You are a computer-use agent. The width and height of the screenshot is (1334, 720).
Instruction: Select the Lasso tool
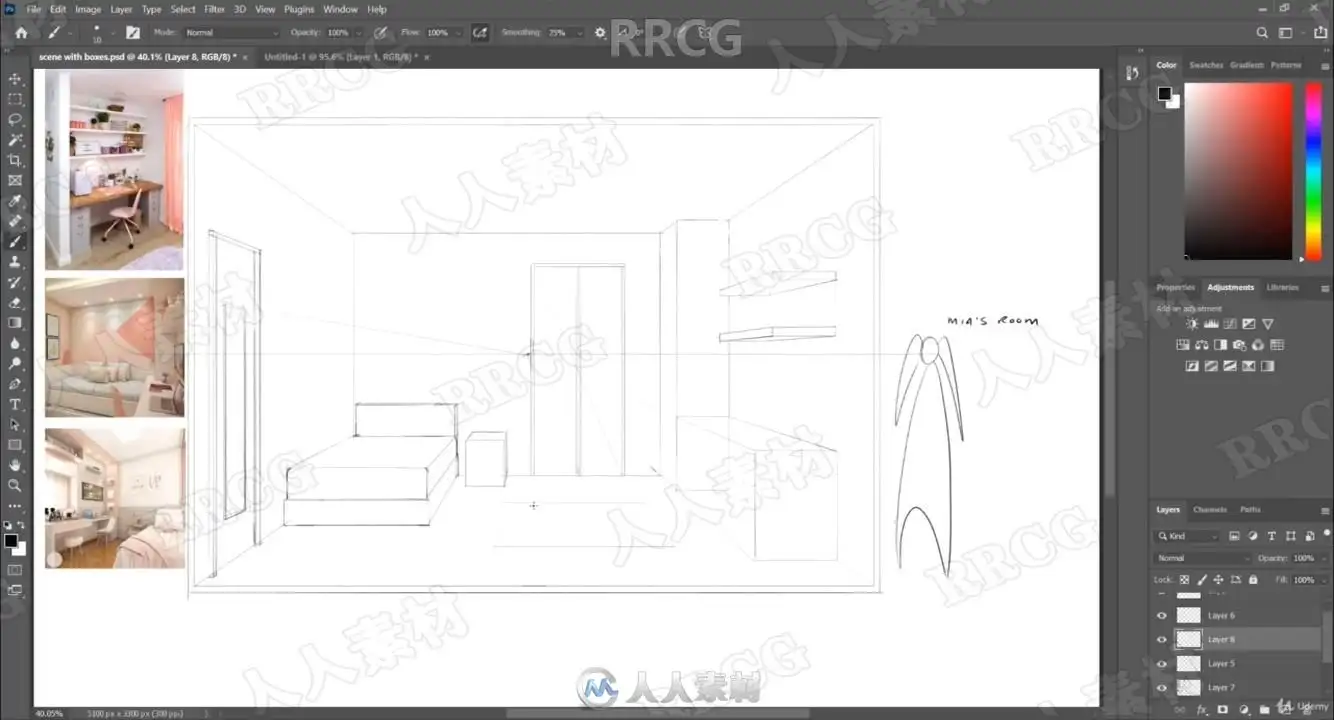coord(15,119)
